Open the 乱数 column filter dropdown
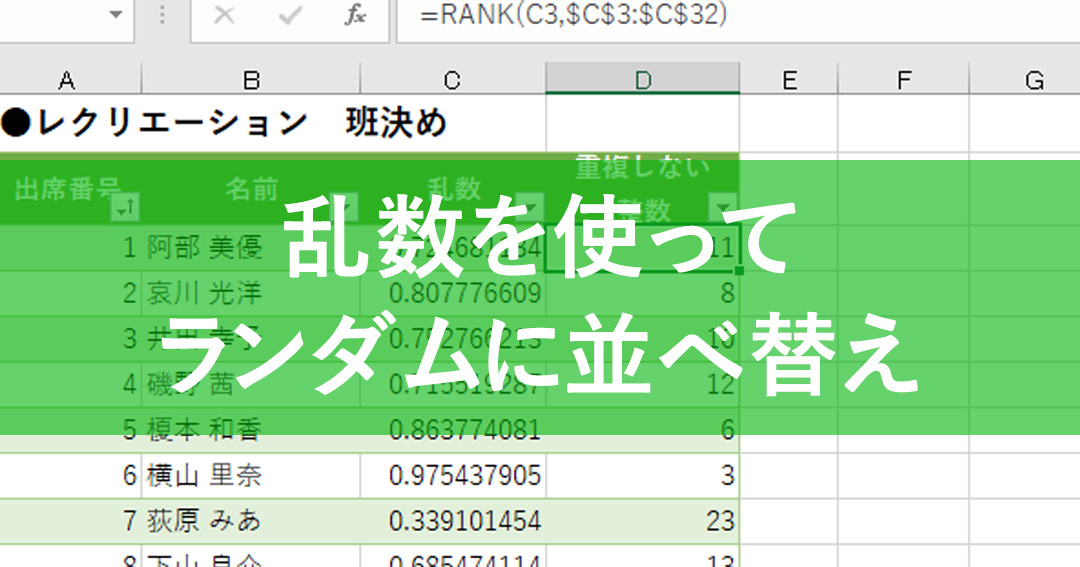The image size is (1080, 567). (x=530, y=207)
